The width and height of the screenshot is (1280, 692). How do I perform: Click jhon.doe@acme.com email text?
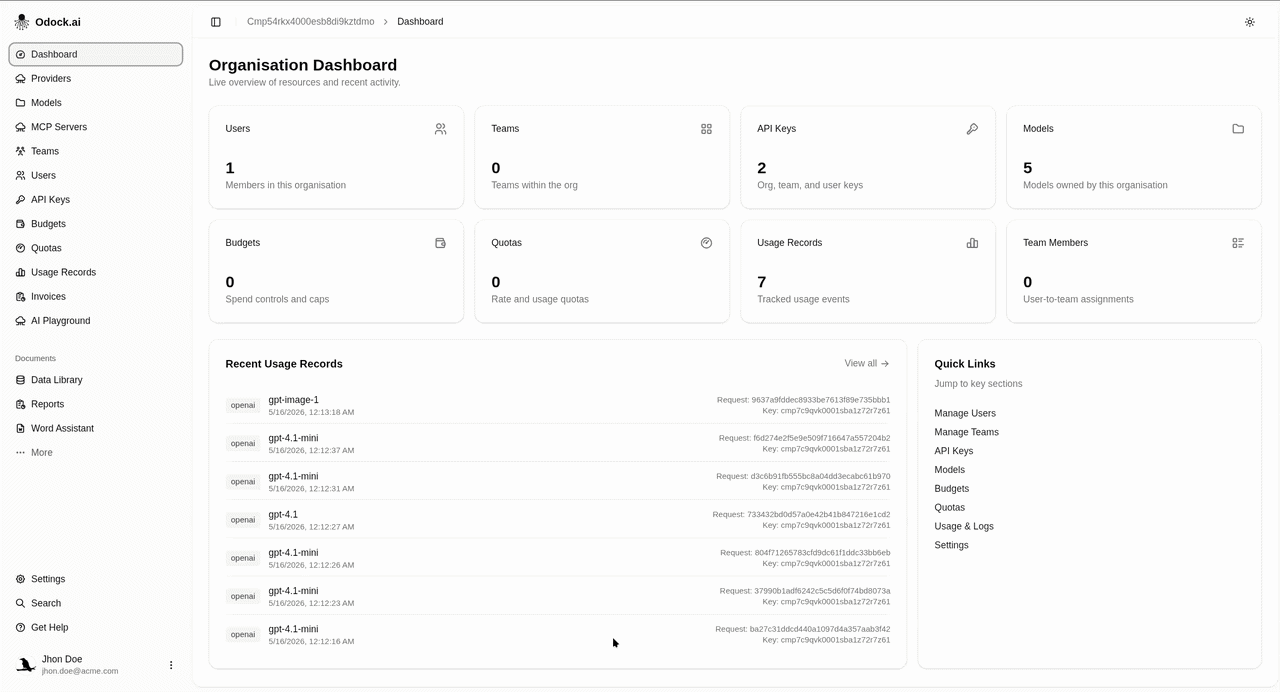pos(80,671)
